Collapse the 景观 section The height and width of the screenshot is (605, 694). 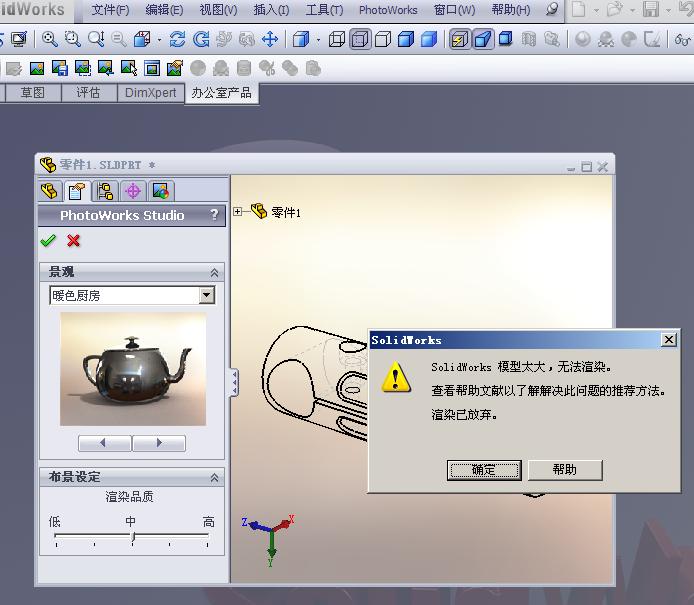[x=214, y=273]
